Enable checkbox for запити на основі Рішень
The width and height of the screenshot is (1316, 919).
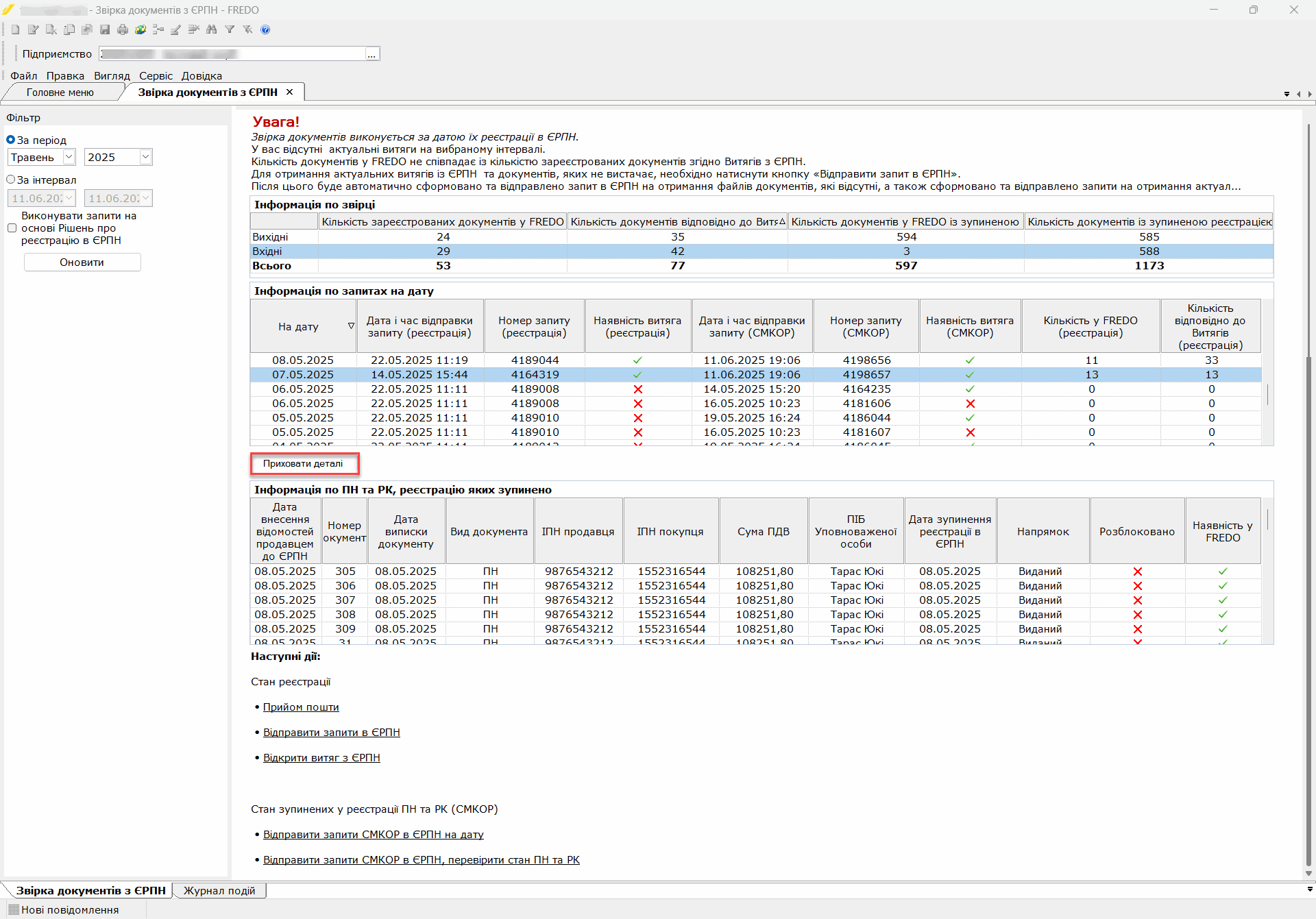click(12, 228)
